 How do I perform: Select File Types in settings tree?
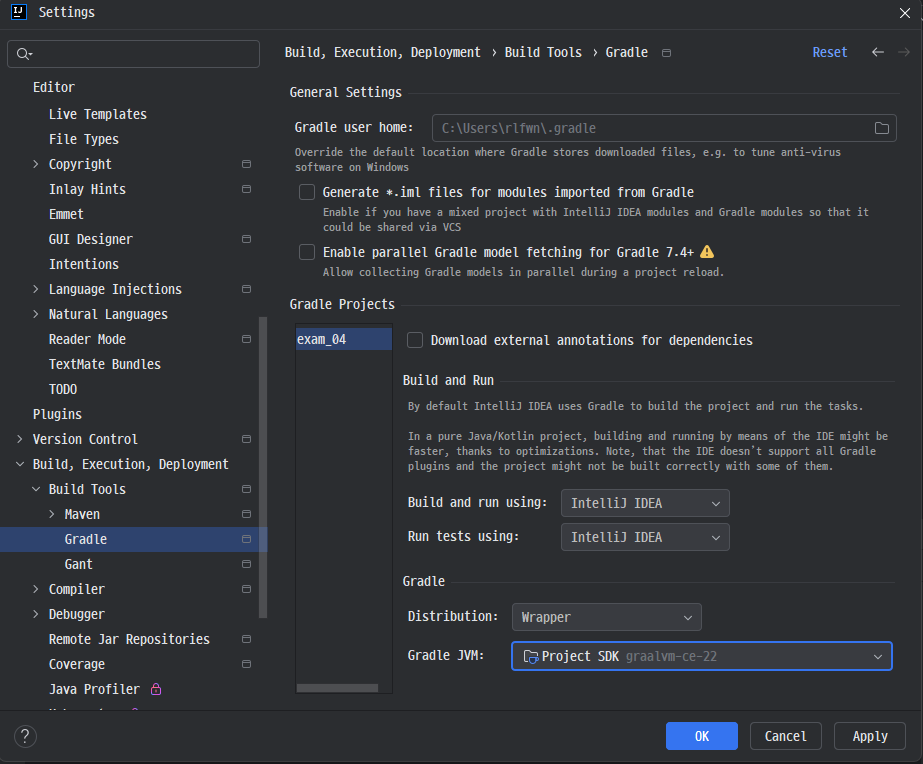[84, 139]
